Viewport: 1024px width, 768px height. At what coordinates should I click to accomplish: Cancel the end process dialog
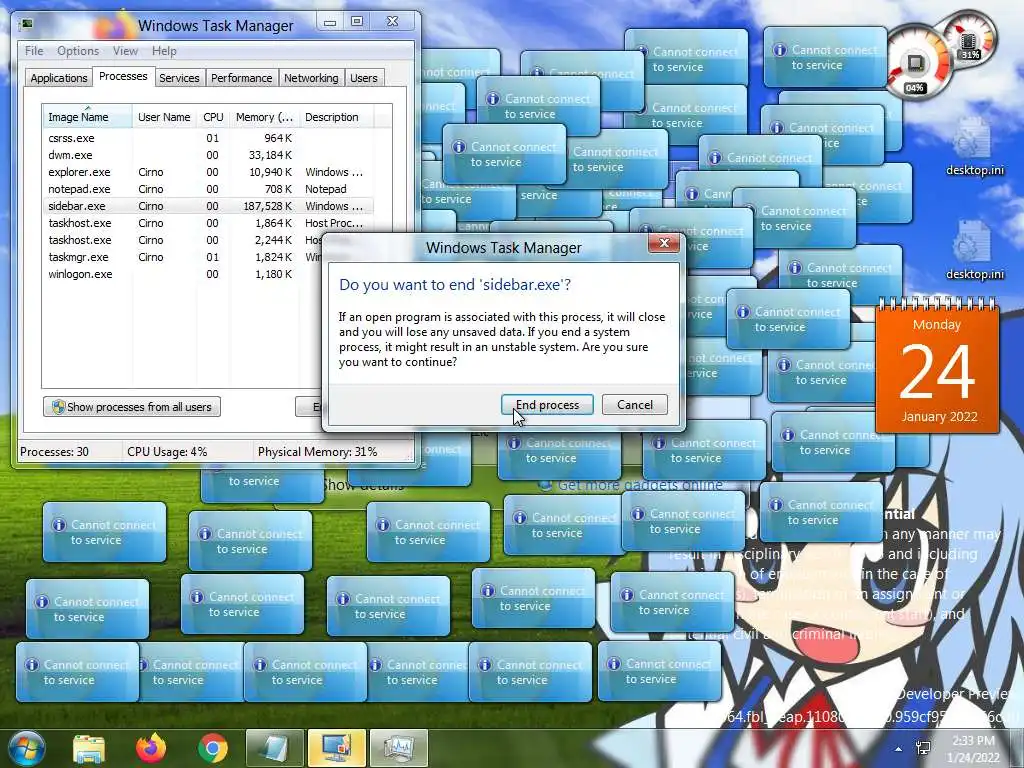tap(635, 405)
